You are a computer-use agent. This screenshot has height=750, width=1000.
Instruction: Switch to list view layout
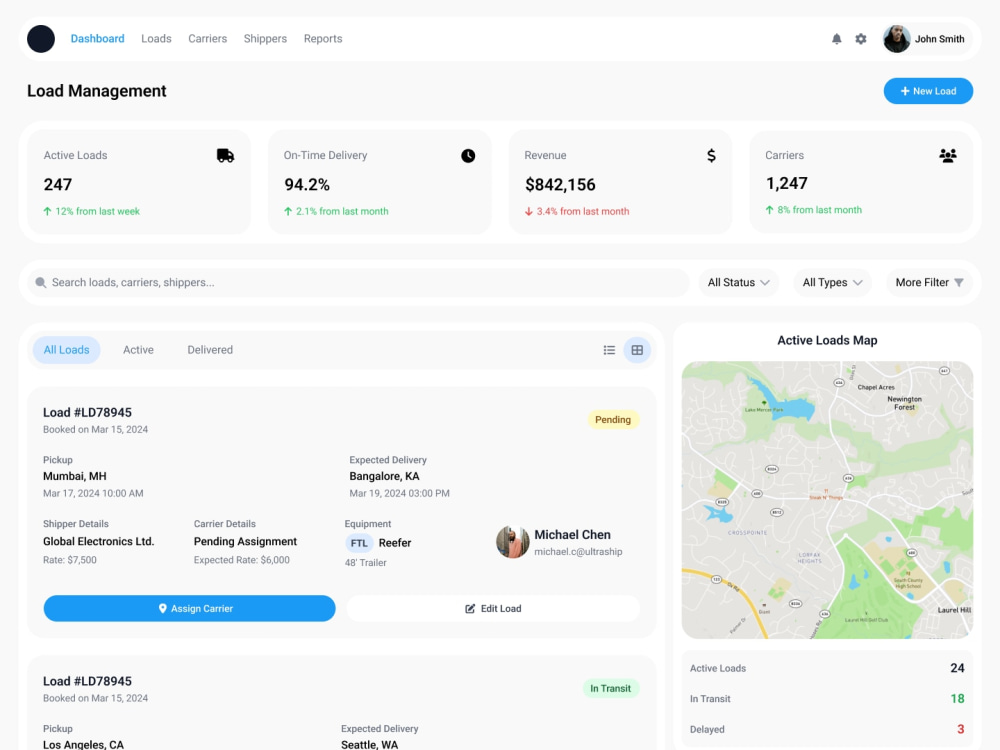[609, 350]
